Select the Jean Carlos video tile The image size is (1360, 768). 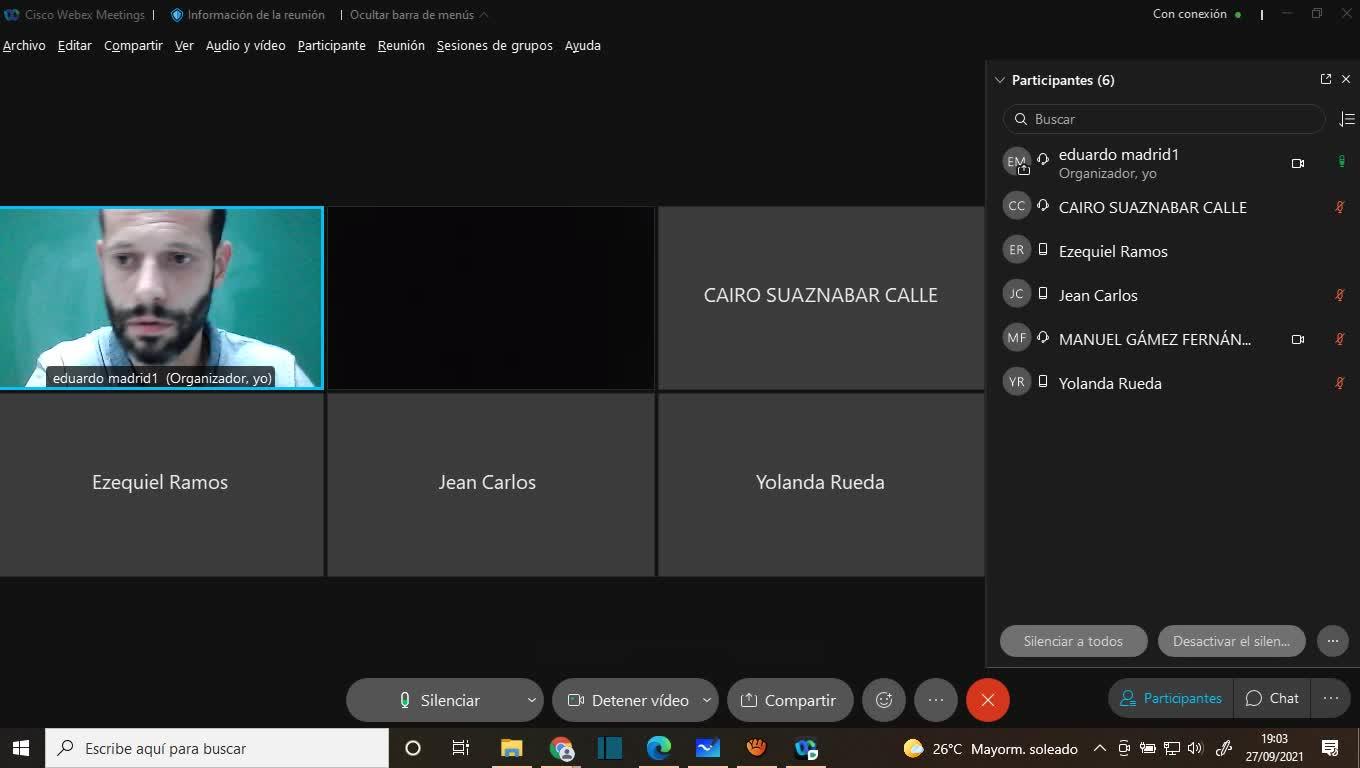[x=491, y=484]
